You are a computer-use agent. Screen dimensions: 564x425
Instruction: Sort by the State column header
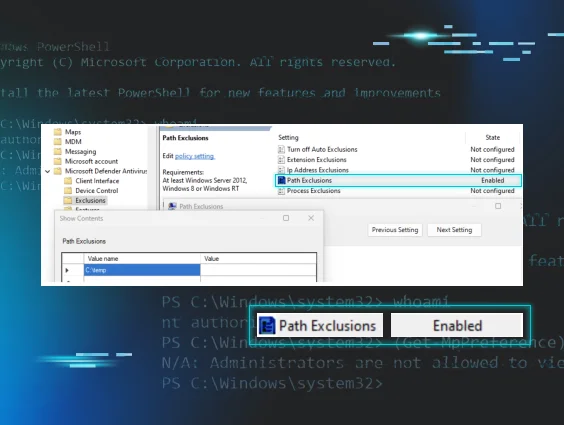point(492,137)
